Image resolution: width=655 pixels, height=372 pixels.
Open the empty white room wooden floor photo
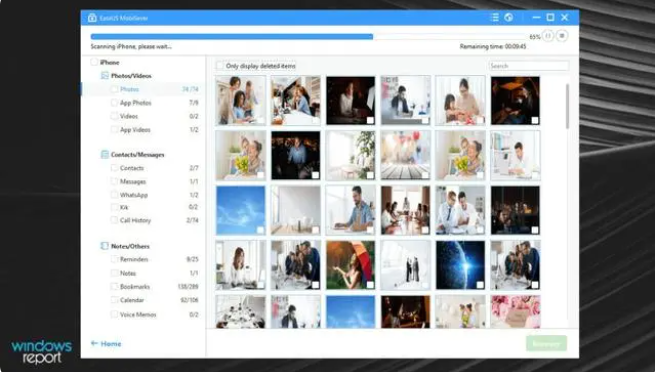[295, 210]
